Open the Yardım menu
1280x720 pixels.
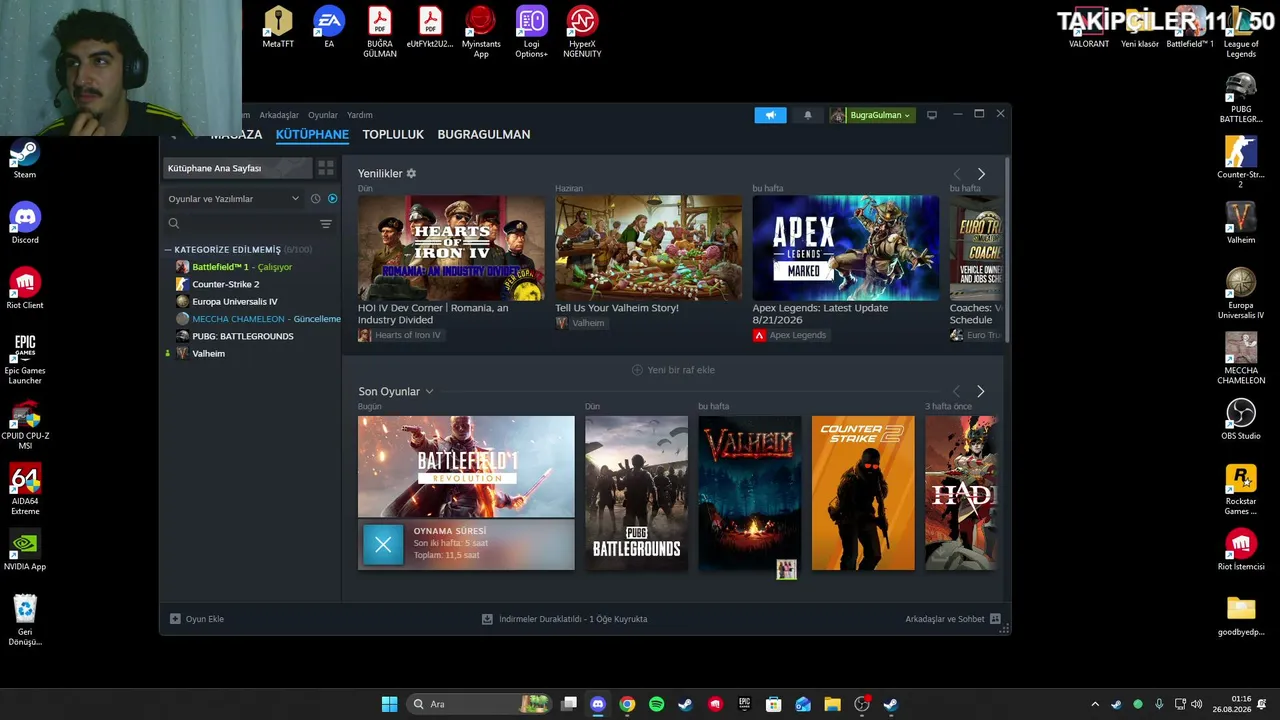click(359, 115)
